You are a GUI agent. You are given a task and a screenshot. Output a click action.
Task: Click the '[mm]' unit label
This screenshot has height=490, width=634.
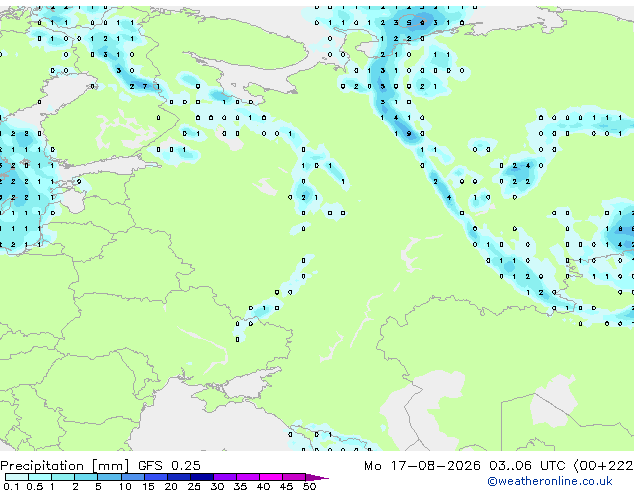pyautogui.click(x=111, y=466)
